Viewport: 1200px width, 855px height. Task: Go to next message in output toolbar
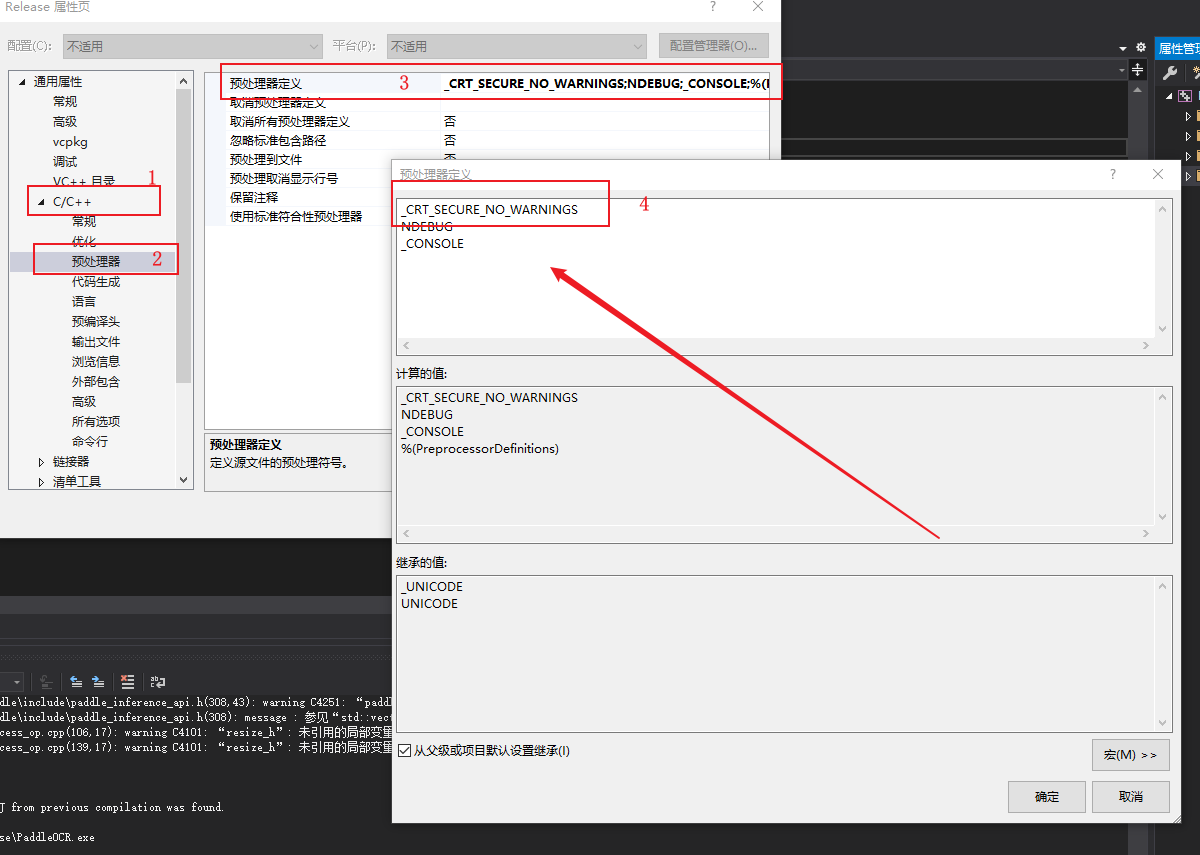click(x=98, y=682)
